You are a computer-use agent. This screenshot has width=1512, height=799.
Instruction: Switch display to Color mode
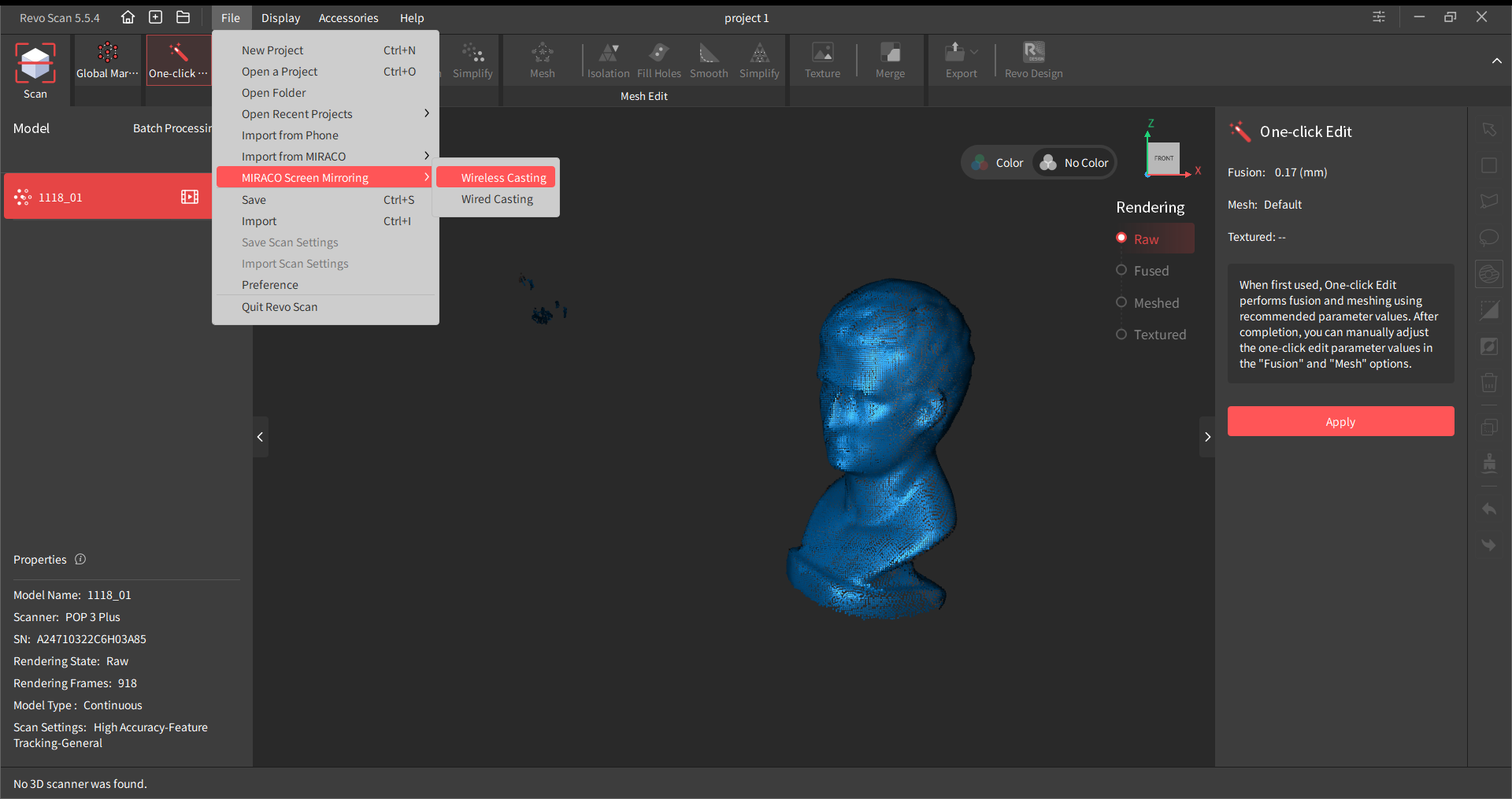click(x=997, y=163)
